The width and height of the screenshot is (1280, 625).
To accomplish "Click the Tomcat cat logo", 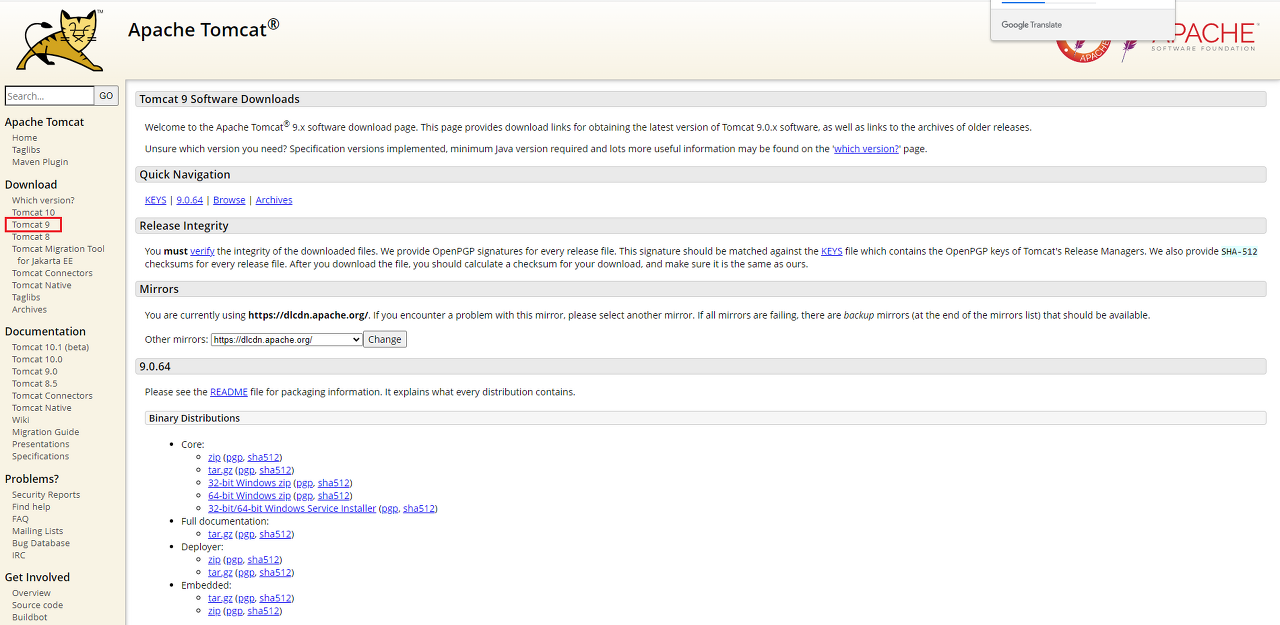I will point(59,40).
